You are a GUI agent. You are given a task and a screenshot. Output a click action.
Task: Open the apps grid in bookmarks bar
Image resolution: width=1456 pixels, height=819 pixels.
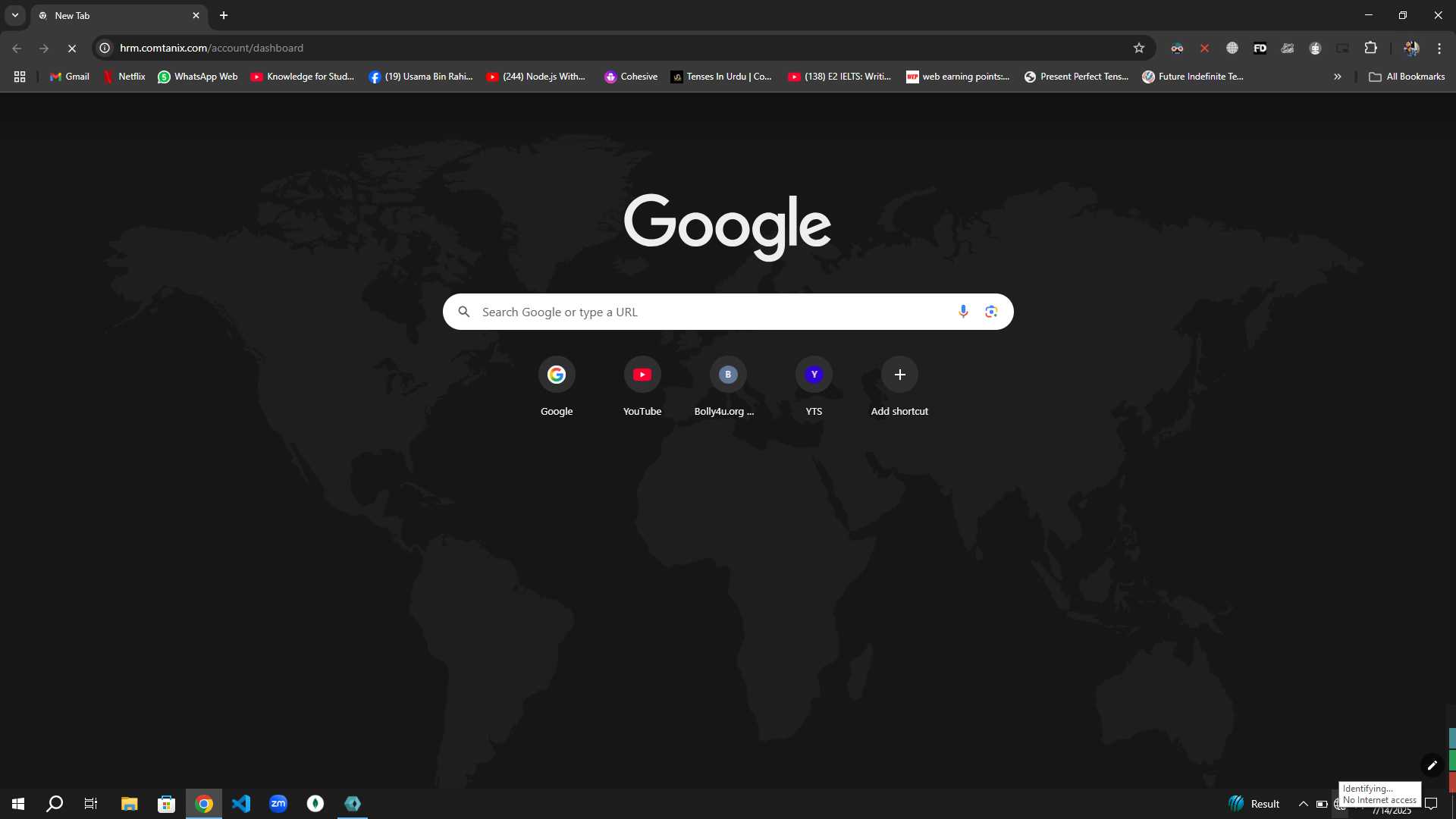(x=20, y=77)
